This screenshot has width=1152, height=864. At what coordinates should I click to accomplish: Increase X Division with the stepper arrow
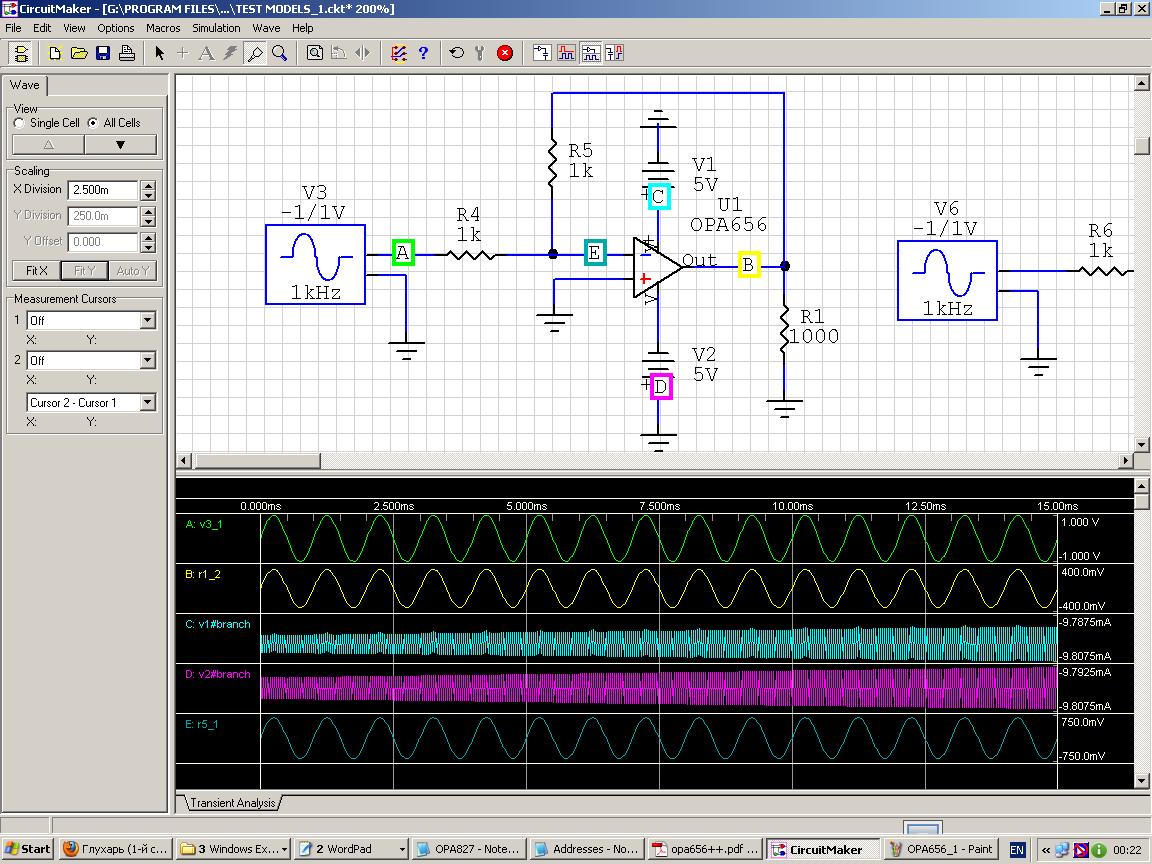[x=148, y=186]
